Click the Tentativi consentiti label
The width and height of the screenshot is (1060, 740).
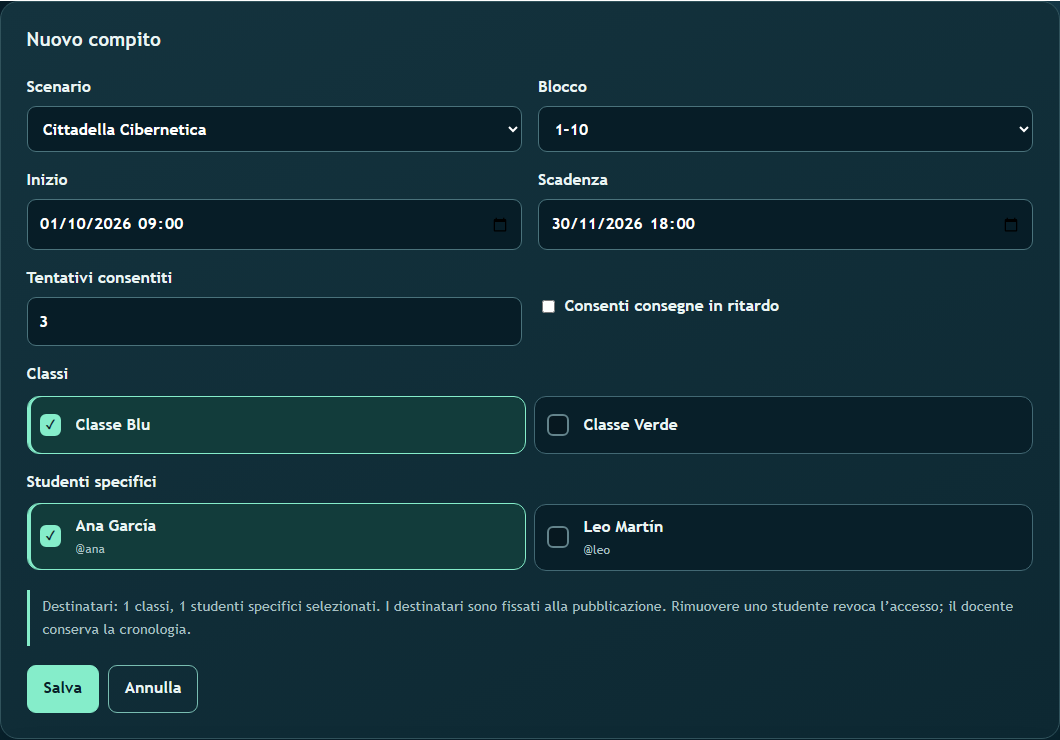99,278
